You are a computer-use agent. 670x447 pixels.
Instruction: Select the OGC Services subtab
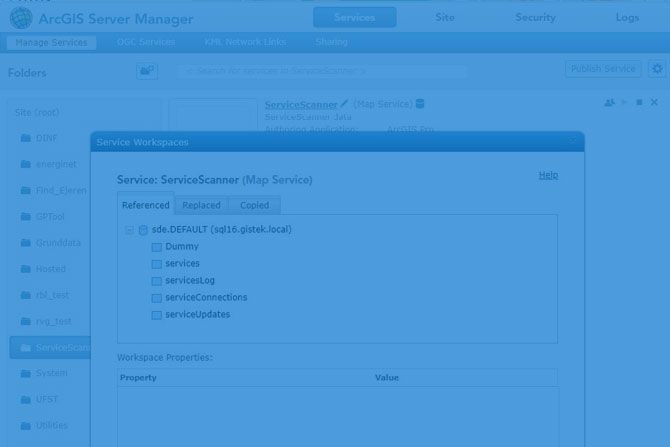click(x=146, y=42)
